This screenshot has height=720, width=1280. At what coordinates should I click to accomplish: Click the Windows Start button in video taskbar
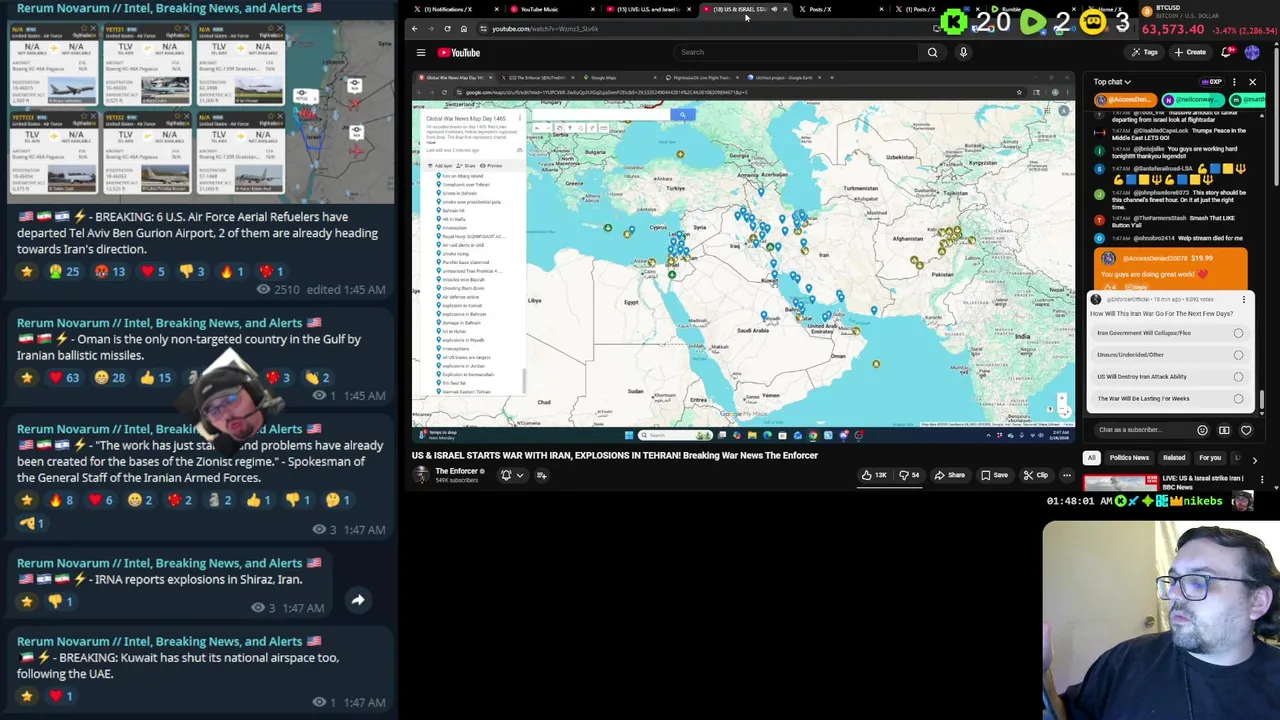628,435
